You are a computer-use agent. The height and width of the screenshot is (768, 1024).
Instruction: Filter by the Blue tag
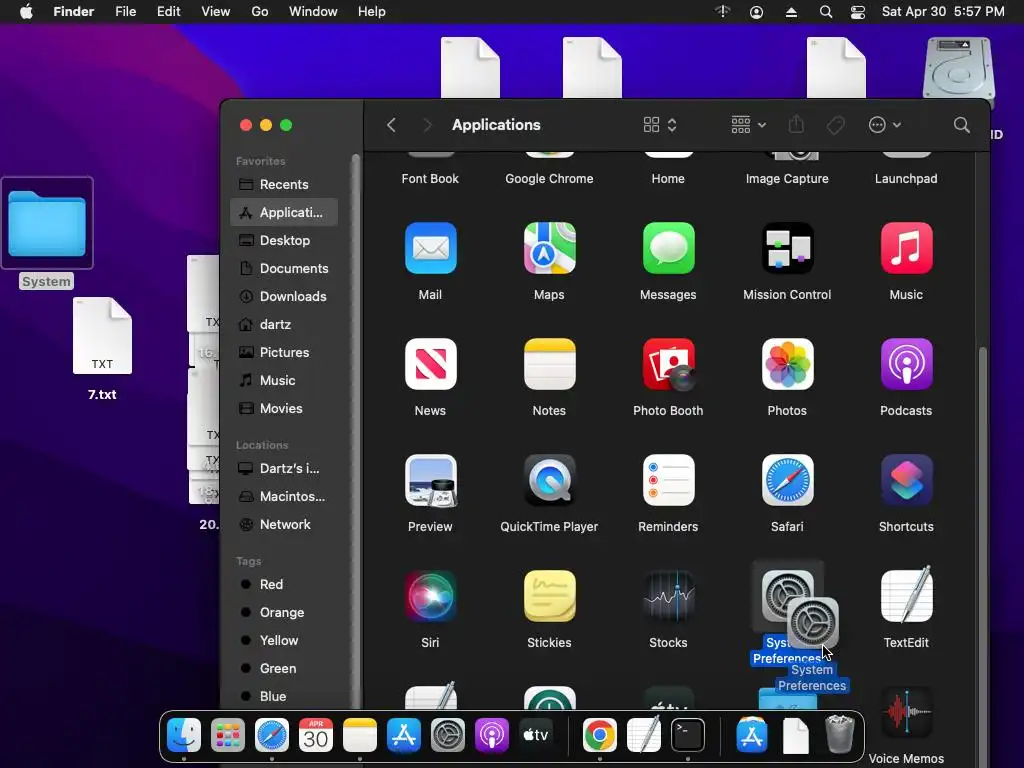click(284, 696)
